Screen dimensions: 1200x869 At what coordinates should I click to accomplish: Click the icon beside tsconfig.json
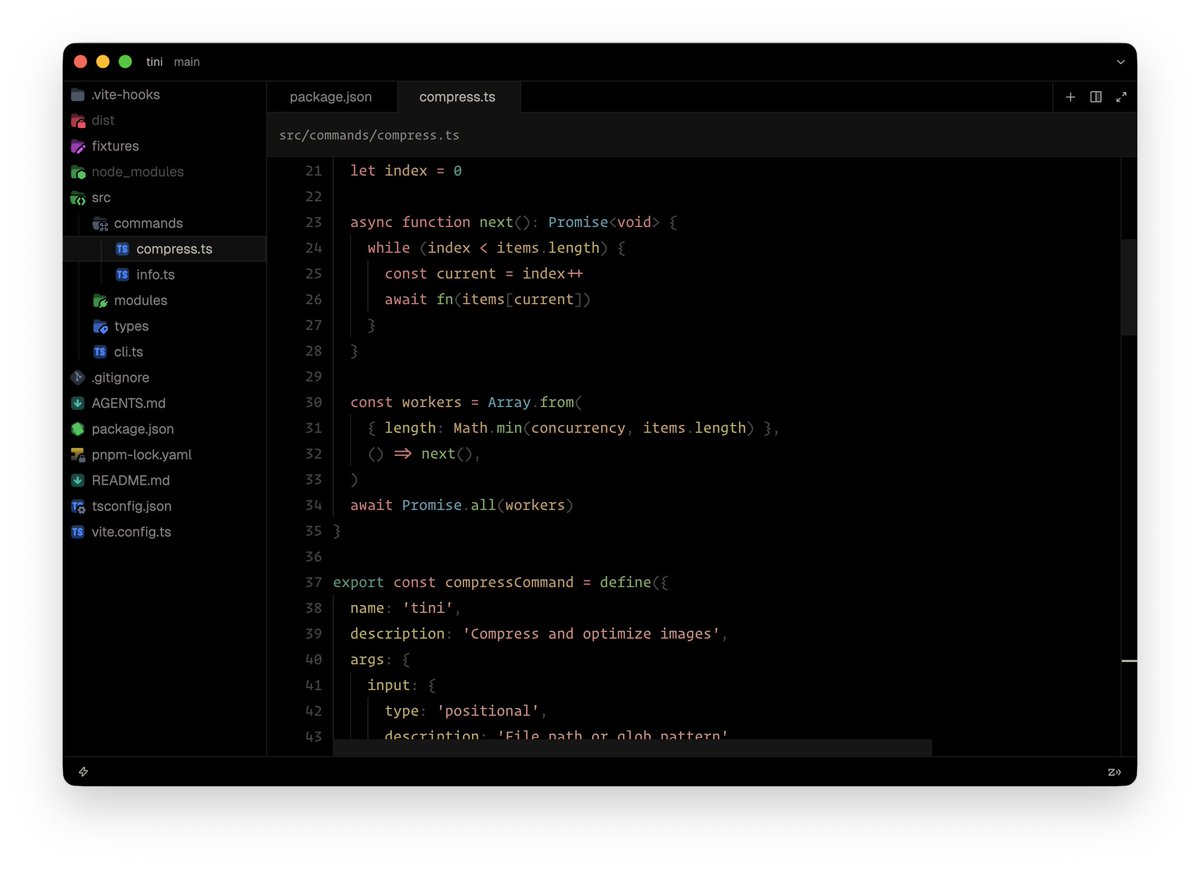[x=78, y=506]
